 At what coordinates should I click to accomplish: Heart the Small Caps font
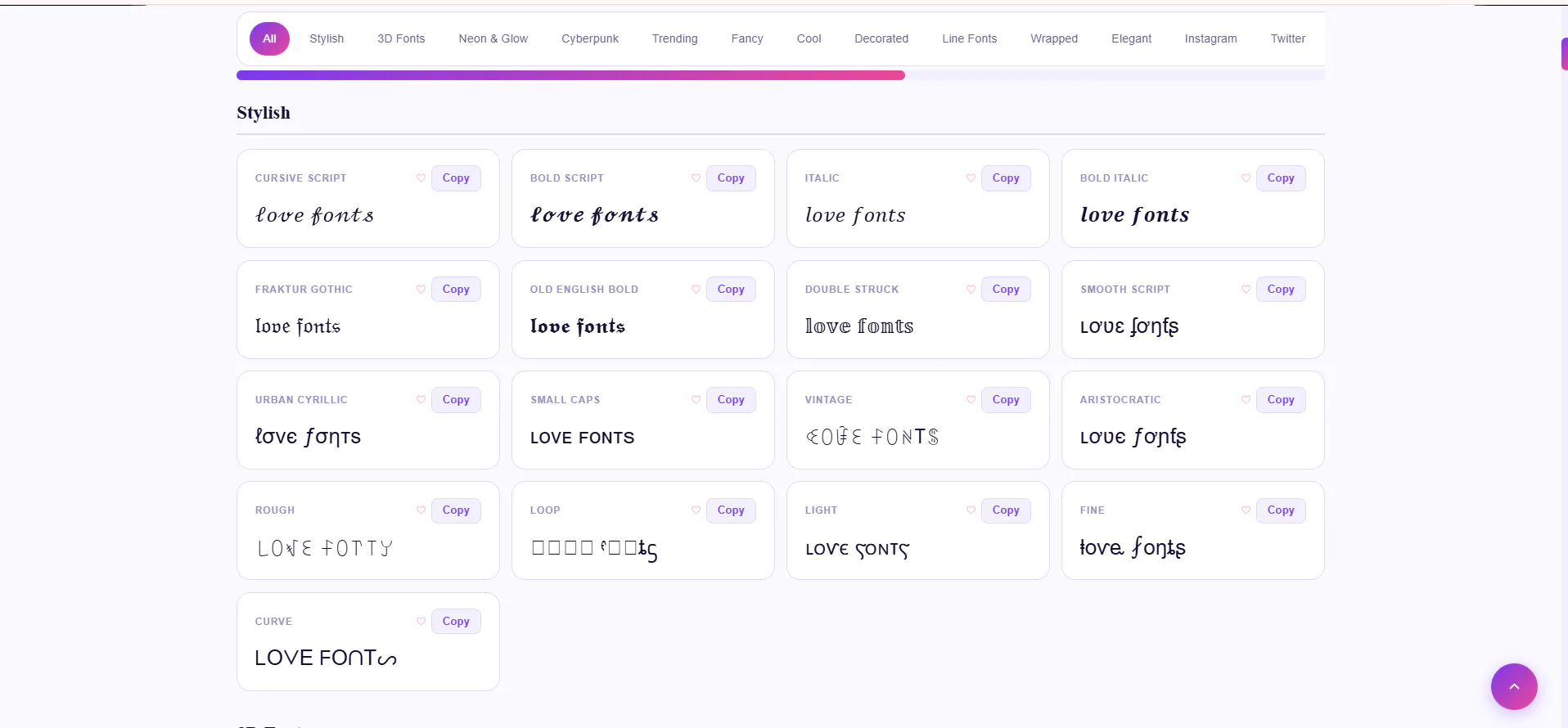click(x=696, y=400)
